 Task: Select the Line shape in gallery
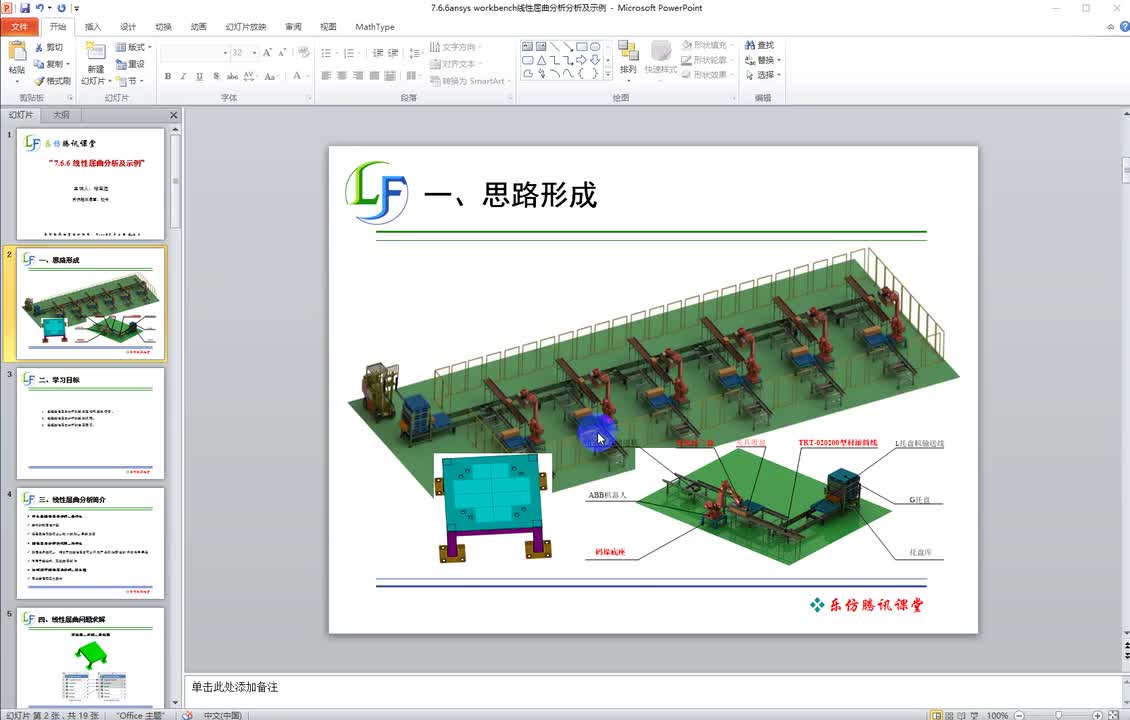pyautogui.click(x=554, y=46)
